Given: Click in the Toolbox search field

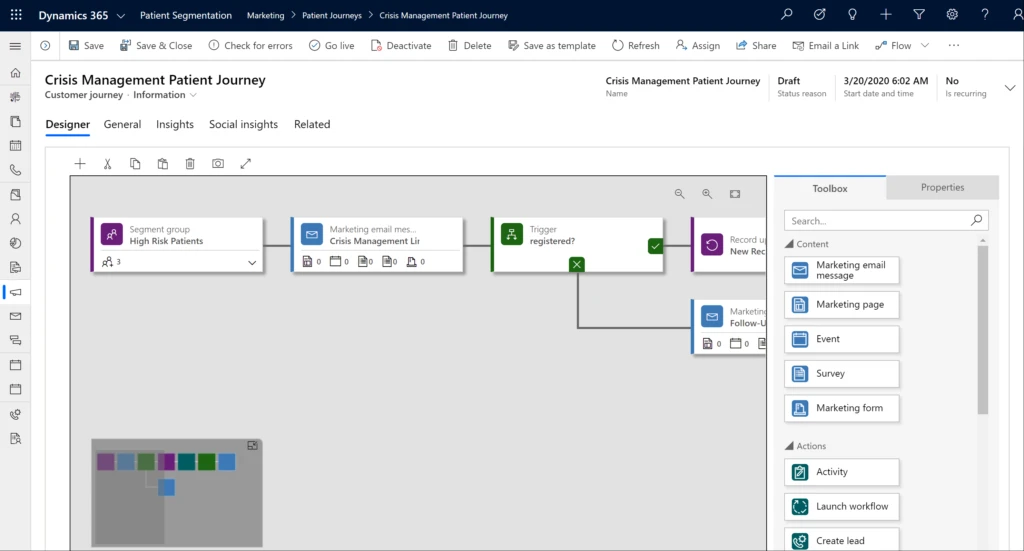Looking at the screenshot, I should (875, 221).
